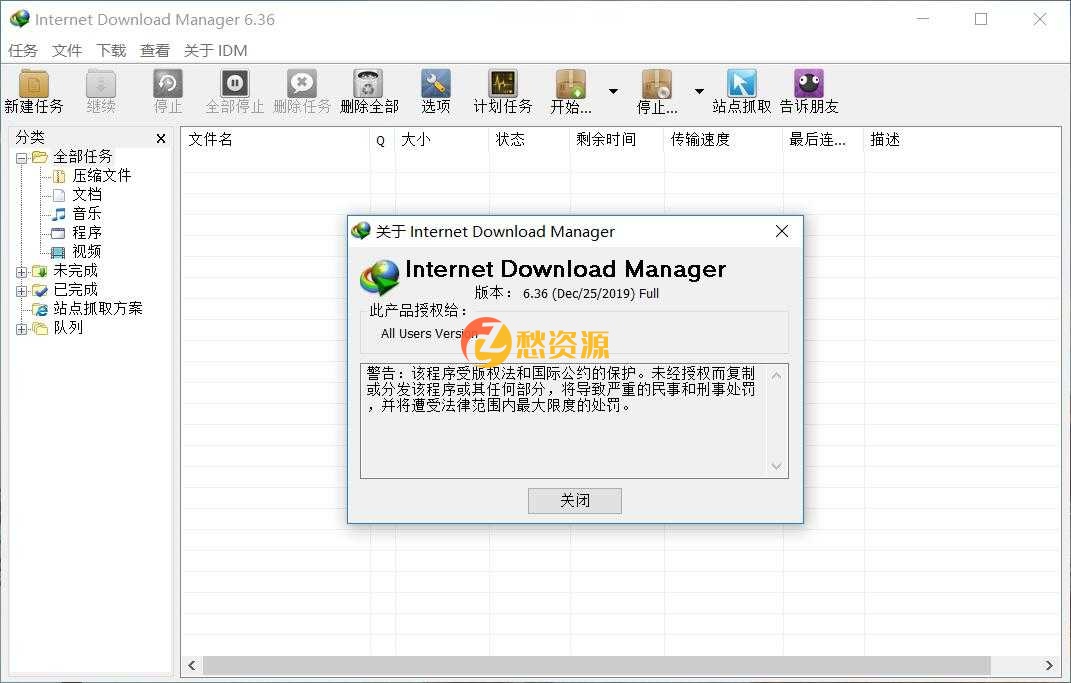
Task: Open the 计划任务 (Scheduler) icon
Action: [x=502, y=90]
